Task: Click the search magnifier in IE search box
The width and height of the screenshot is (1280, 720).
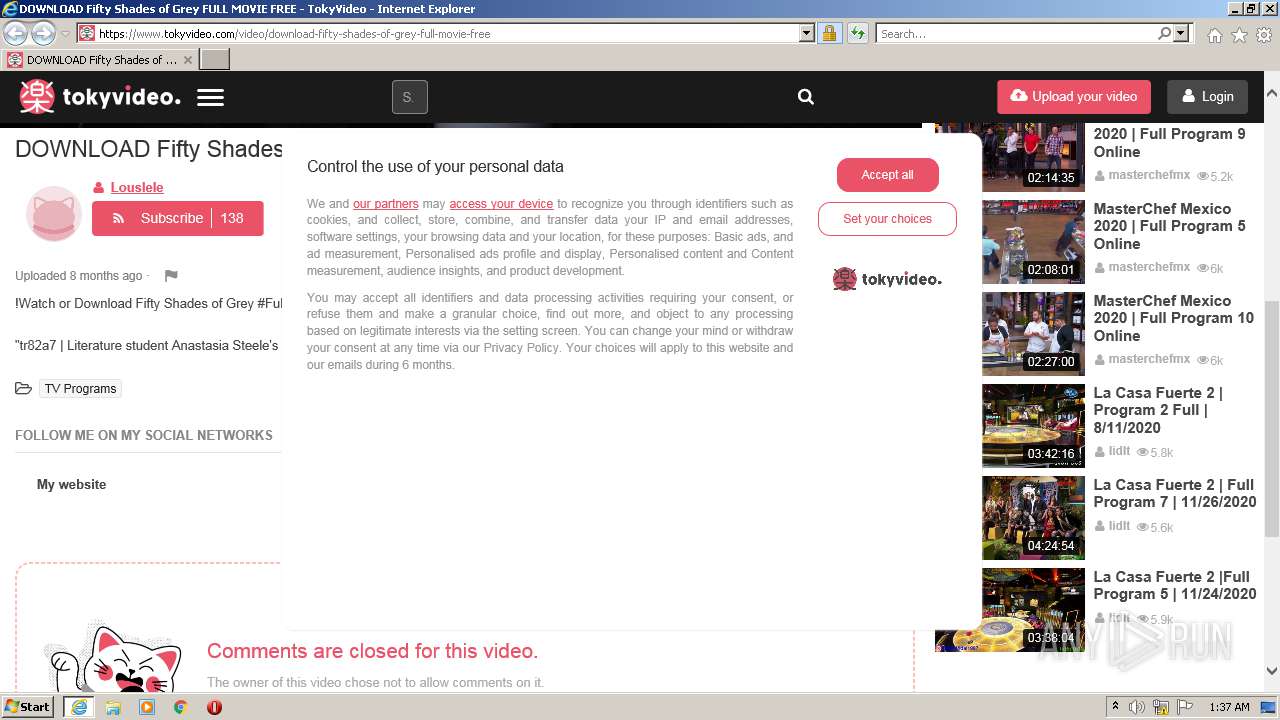Action: (x=1164, y=33)
